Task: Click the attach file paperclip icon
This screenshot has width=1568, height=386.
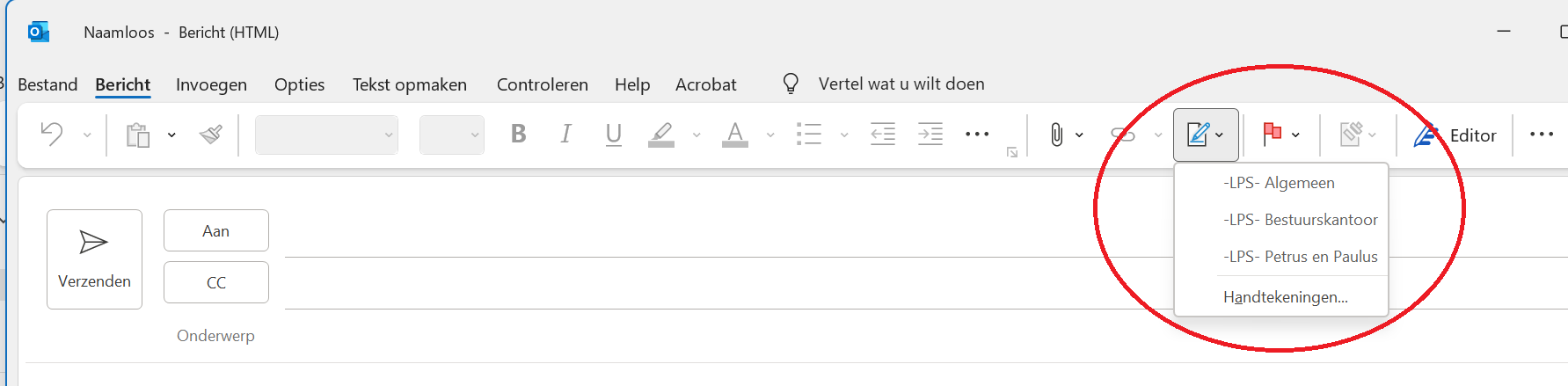Action: (1056, 135)
